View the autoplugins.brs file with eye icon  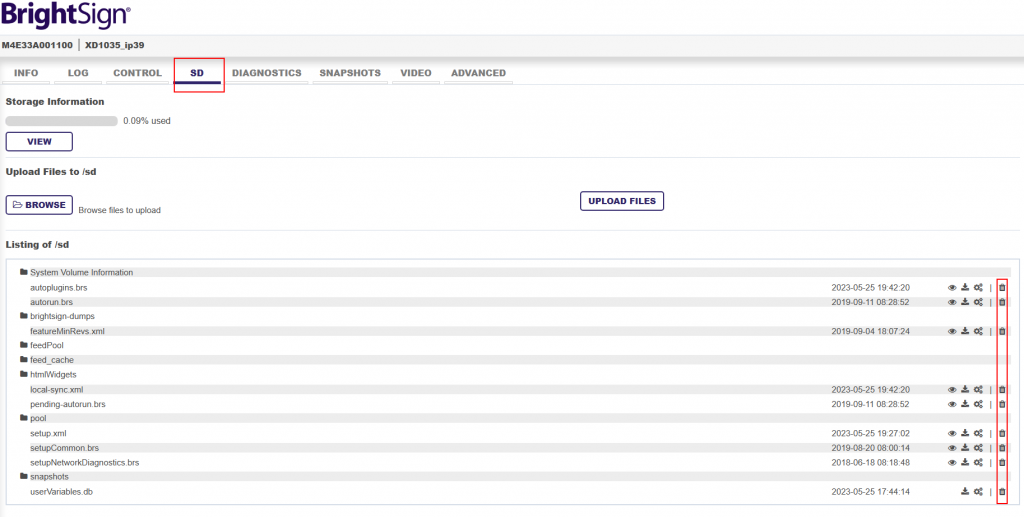pos(952,287)
